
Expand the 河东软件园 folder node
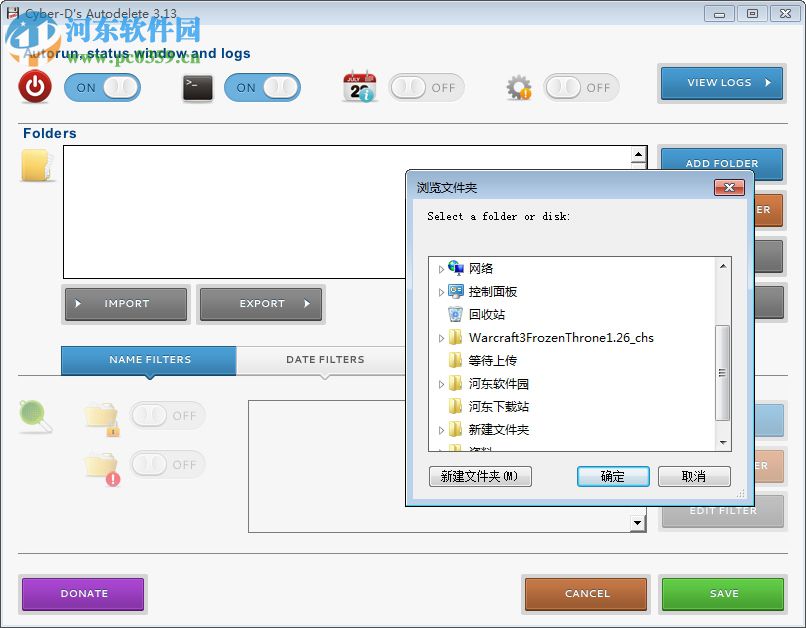click(441, 384)
